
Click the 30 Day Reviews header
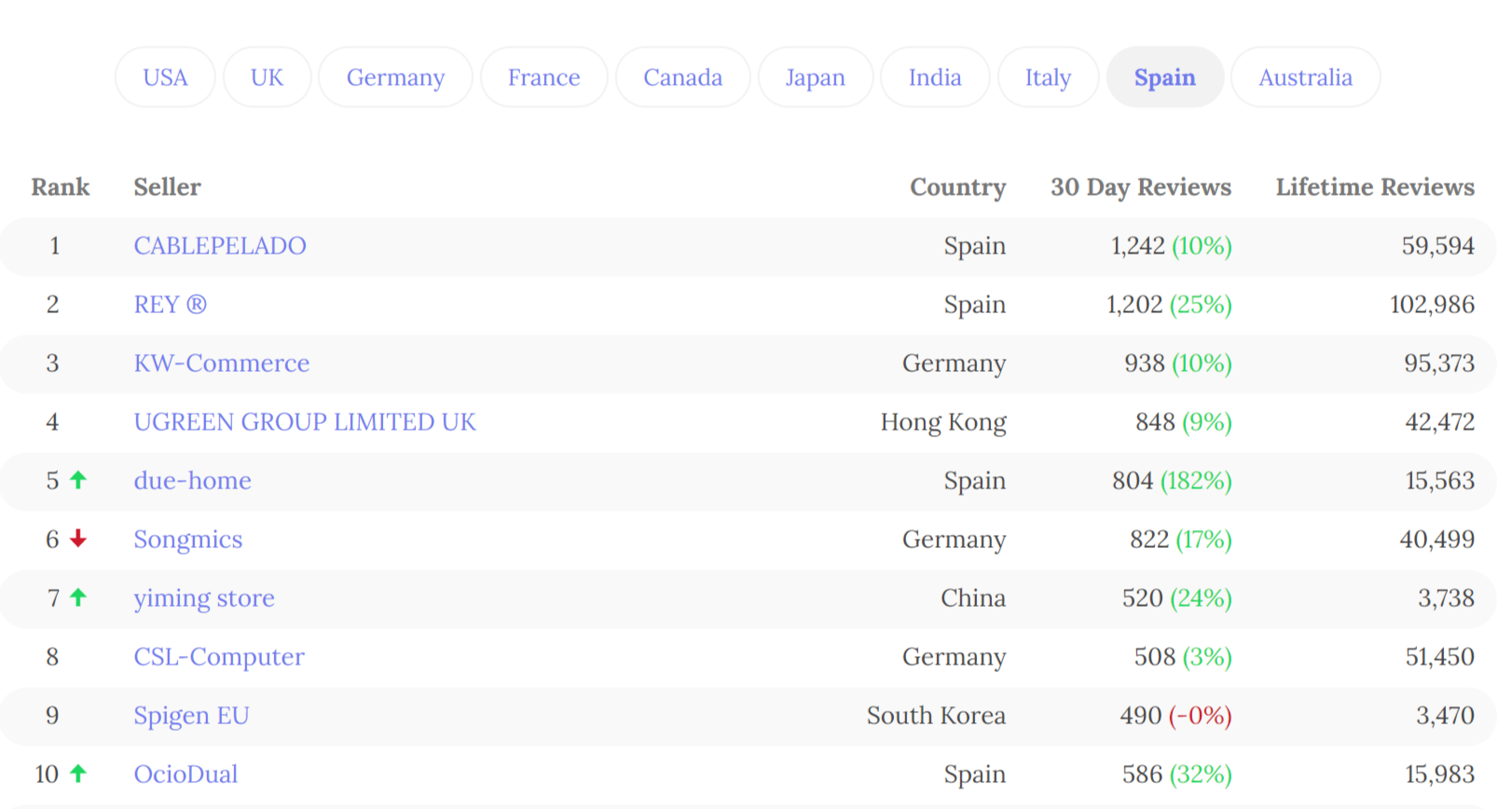click(x=1141, y=187)
